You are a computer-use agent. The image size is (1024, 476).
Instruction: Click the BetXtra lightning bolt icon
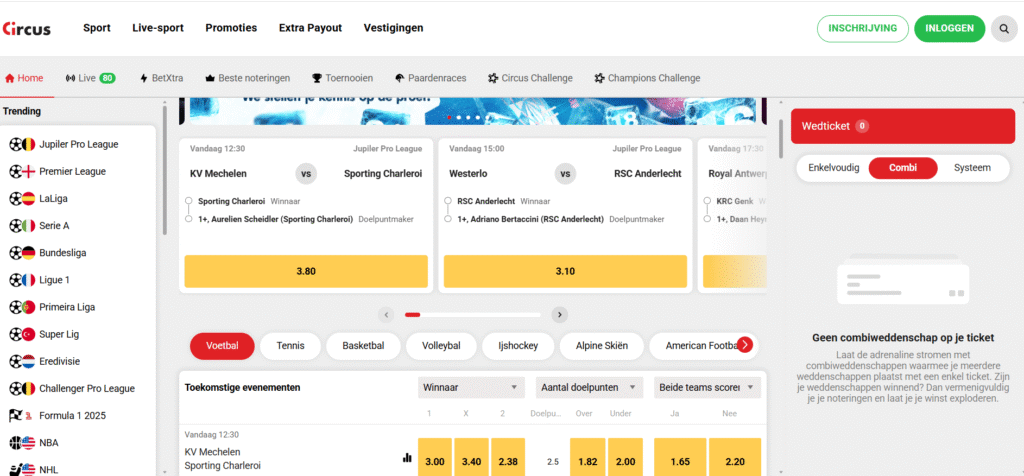(x=144, y=78)
